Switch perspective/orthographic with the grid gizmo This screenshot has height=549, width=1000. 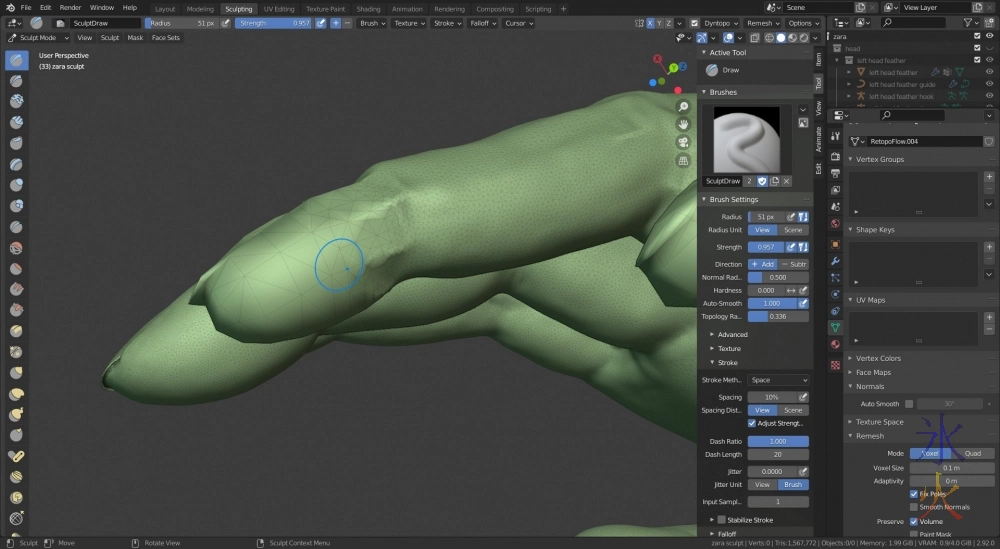tap(683, 160)
